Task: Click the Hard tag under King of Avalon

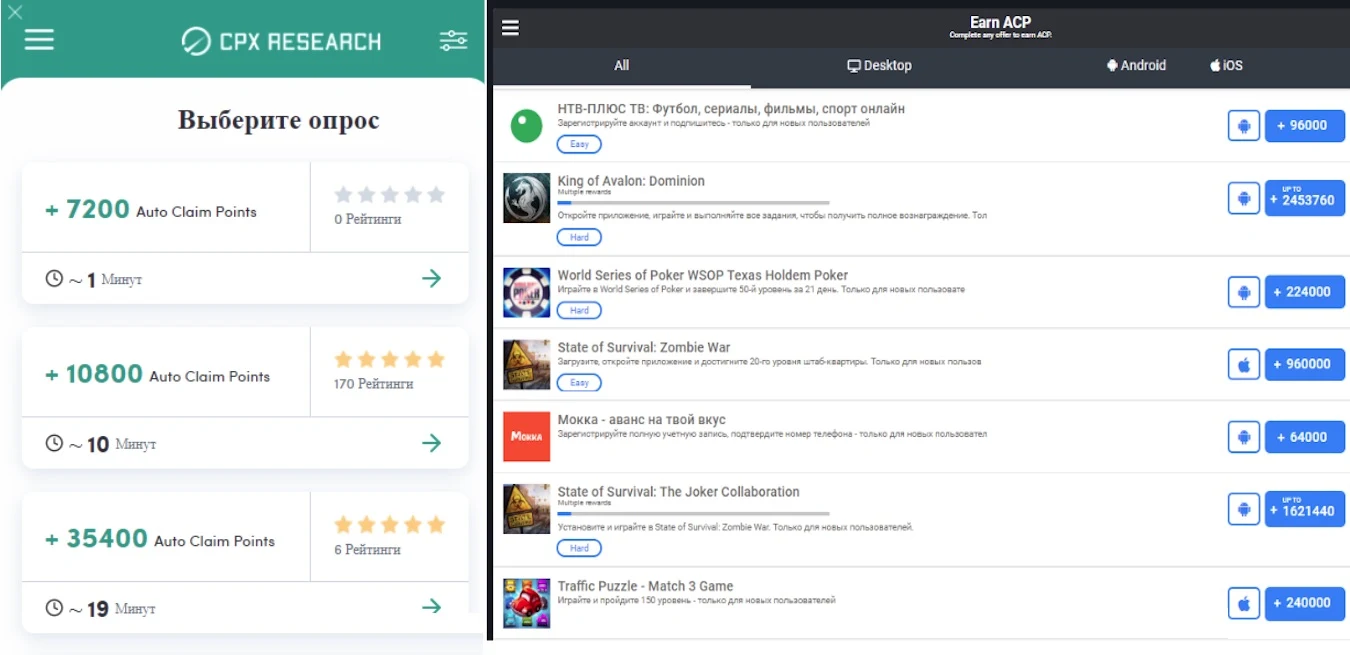Action: point(579,238)
